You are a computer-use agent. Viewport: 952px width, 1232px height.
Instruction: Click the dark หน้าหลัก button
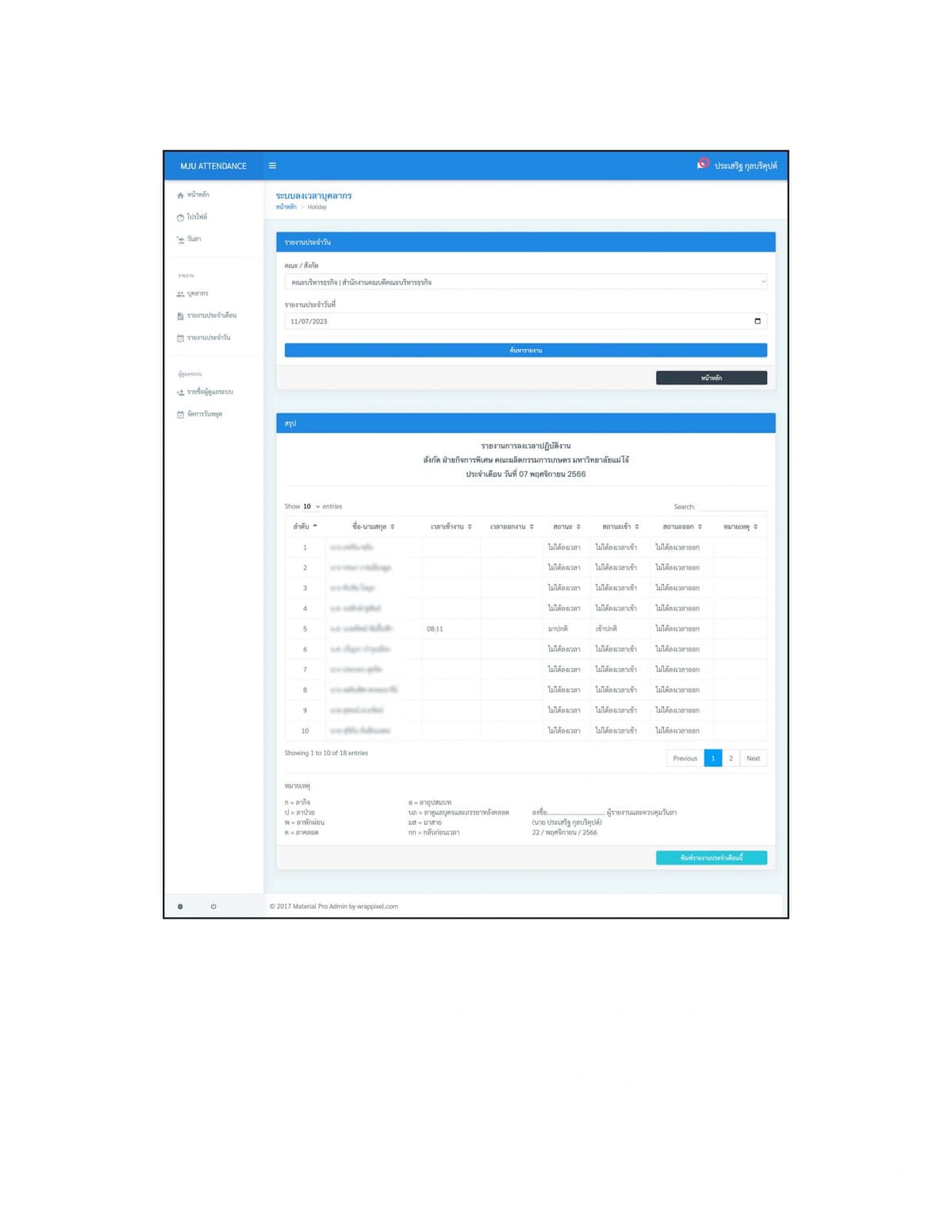pyautogui.click(x=712, y=378)
